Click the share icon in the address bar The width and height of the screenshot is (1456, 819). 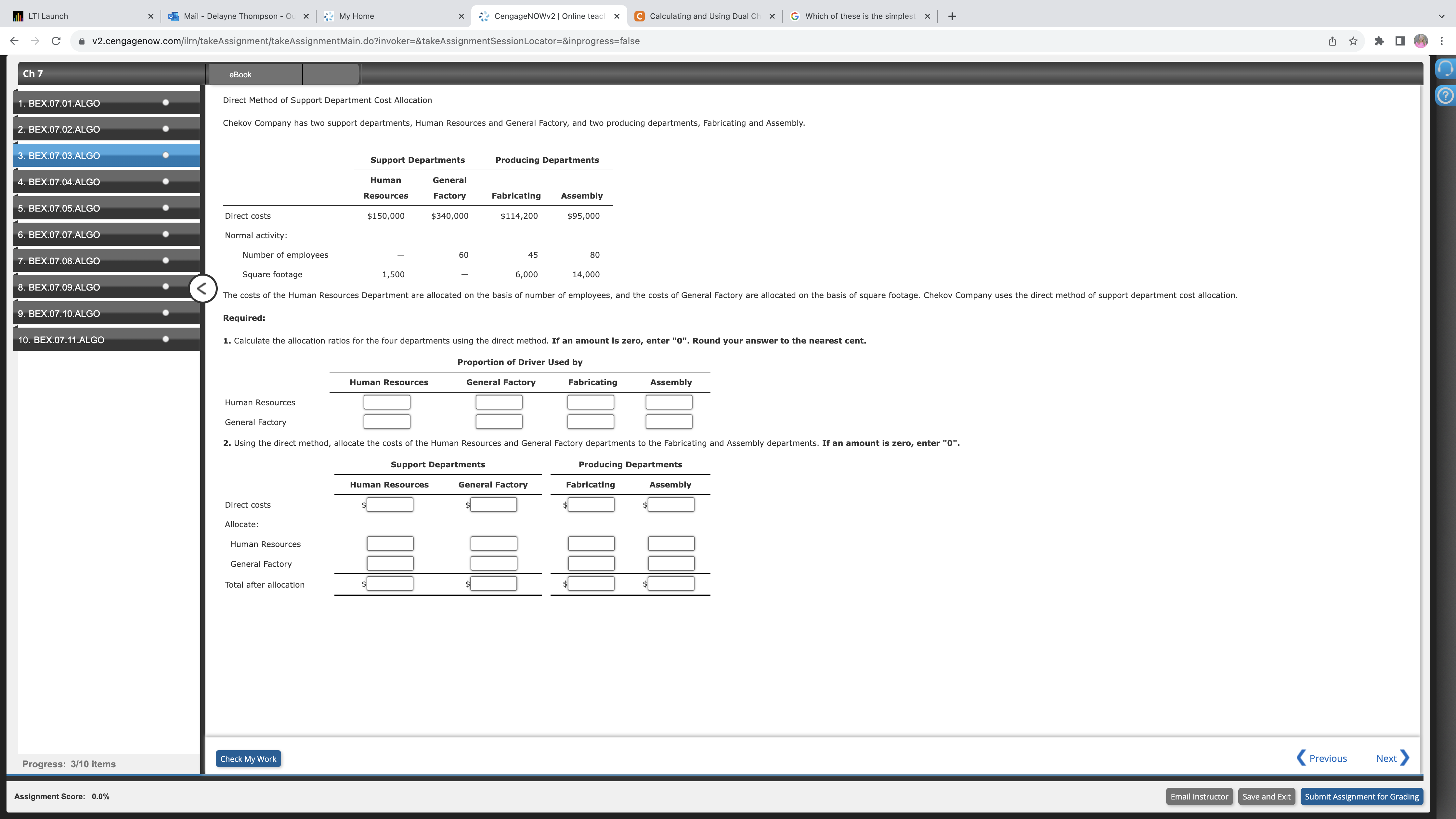coord(1332,41)
